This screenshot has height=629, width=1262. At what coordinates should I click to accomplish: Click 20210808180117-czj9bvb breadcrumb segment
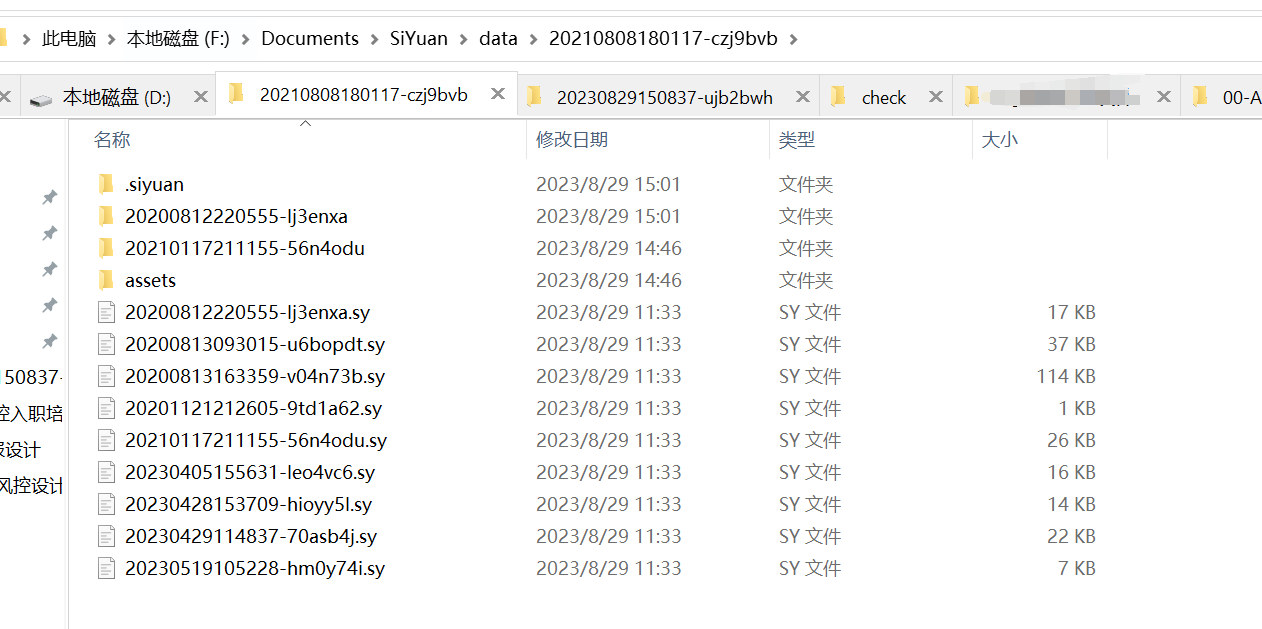click(x=663, y=39)
